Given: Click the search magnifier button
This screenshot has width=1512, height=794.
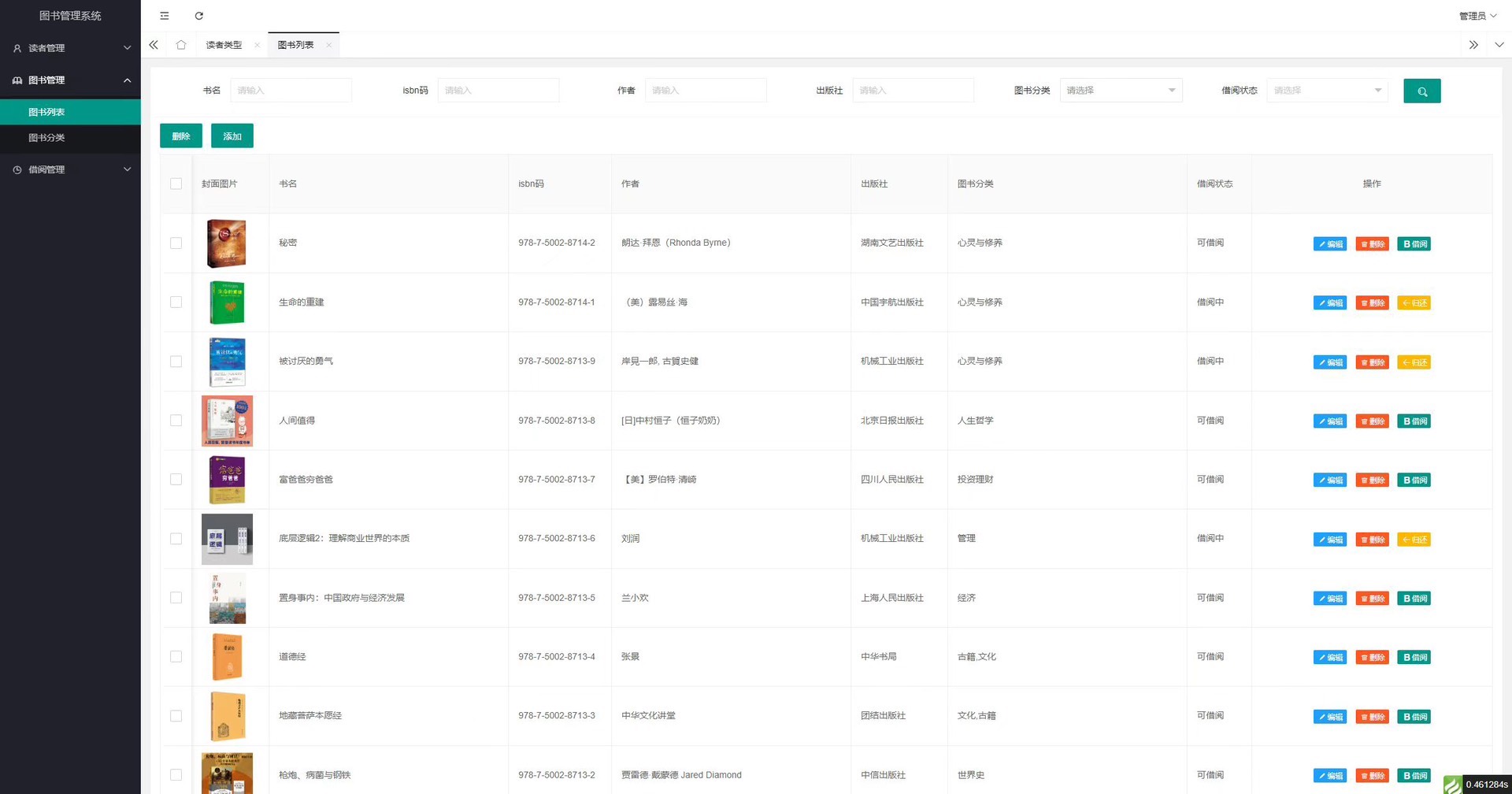Looking at the screenshot, I should [1421, 91].
